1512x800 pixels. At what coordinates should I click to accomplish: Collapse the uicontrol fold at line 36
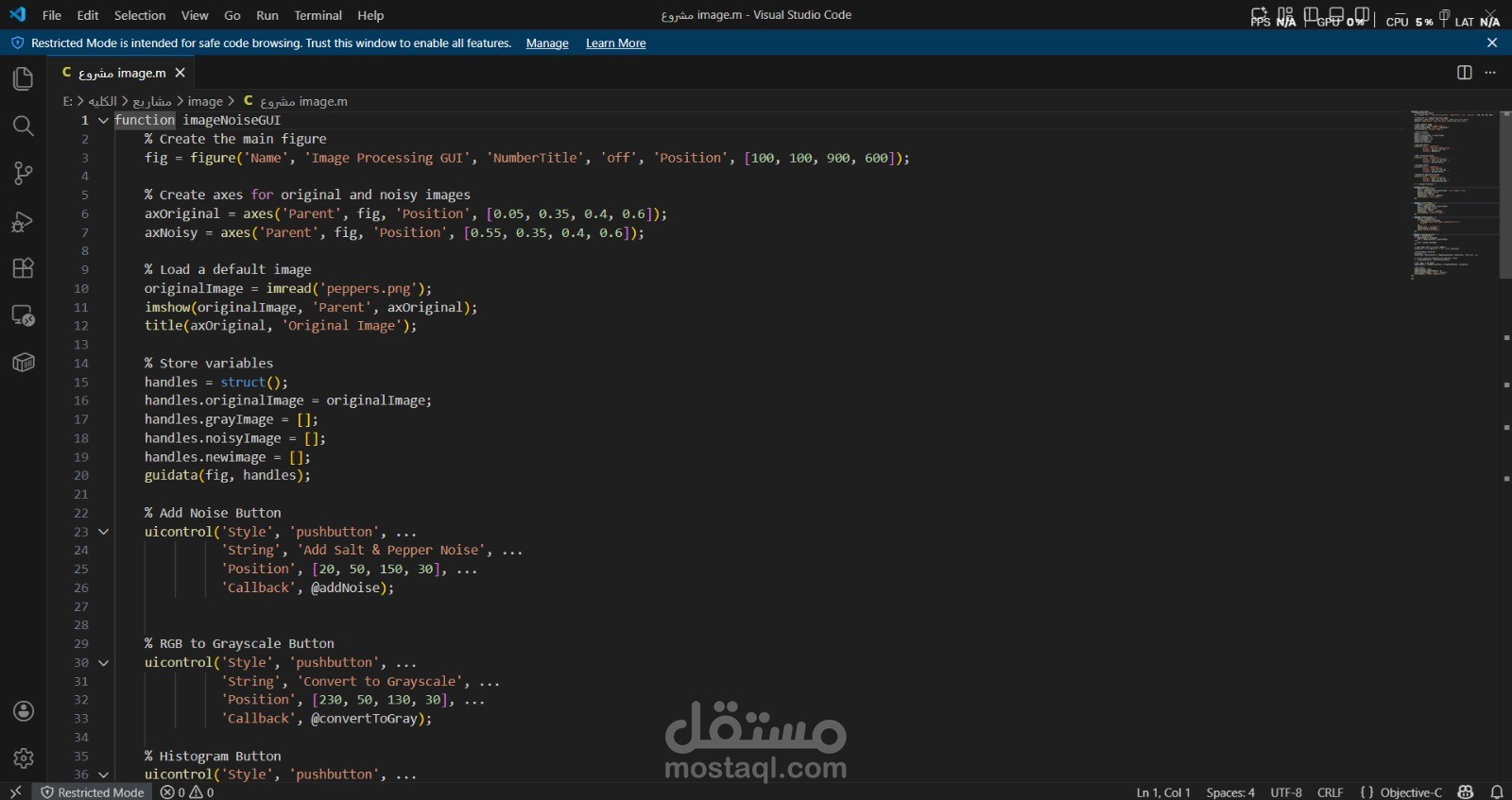click(x=103, y=774)
